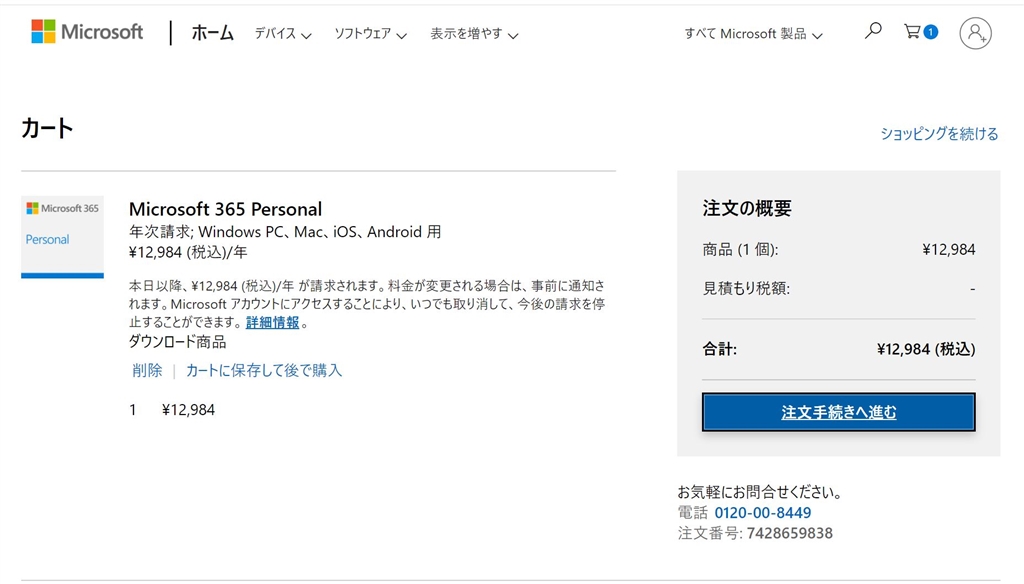Go to the ホーム menu item
The width and height of the screenshot is (1024, 584).
pyautogui.click(x=212, y=33)
